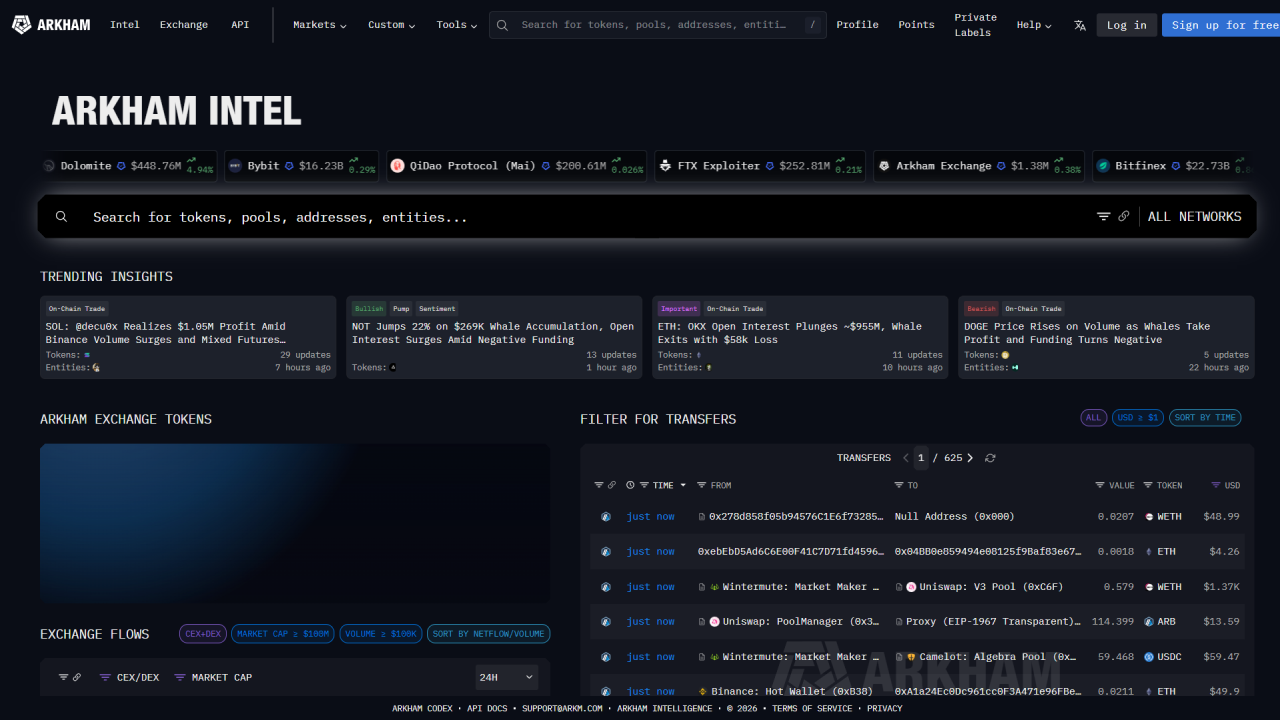Open the language translation icon
Image resolution: width=1280 pixels, height=720 pixels.
[1080, 25]
